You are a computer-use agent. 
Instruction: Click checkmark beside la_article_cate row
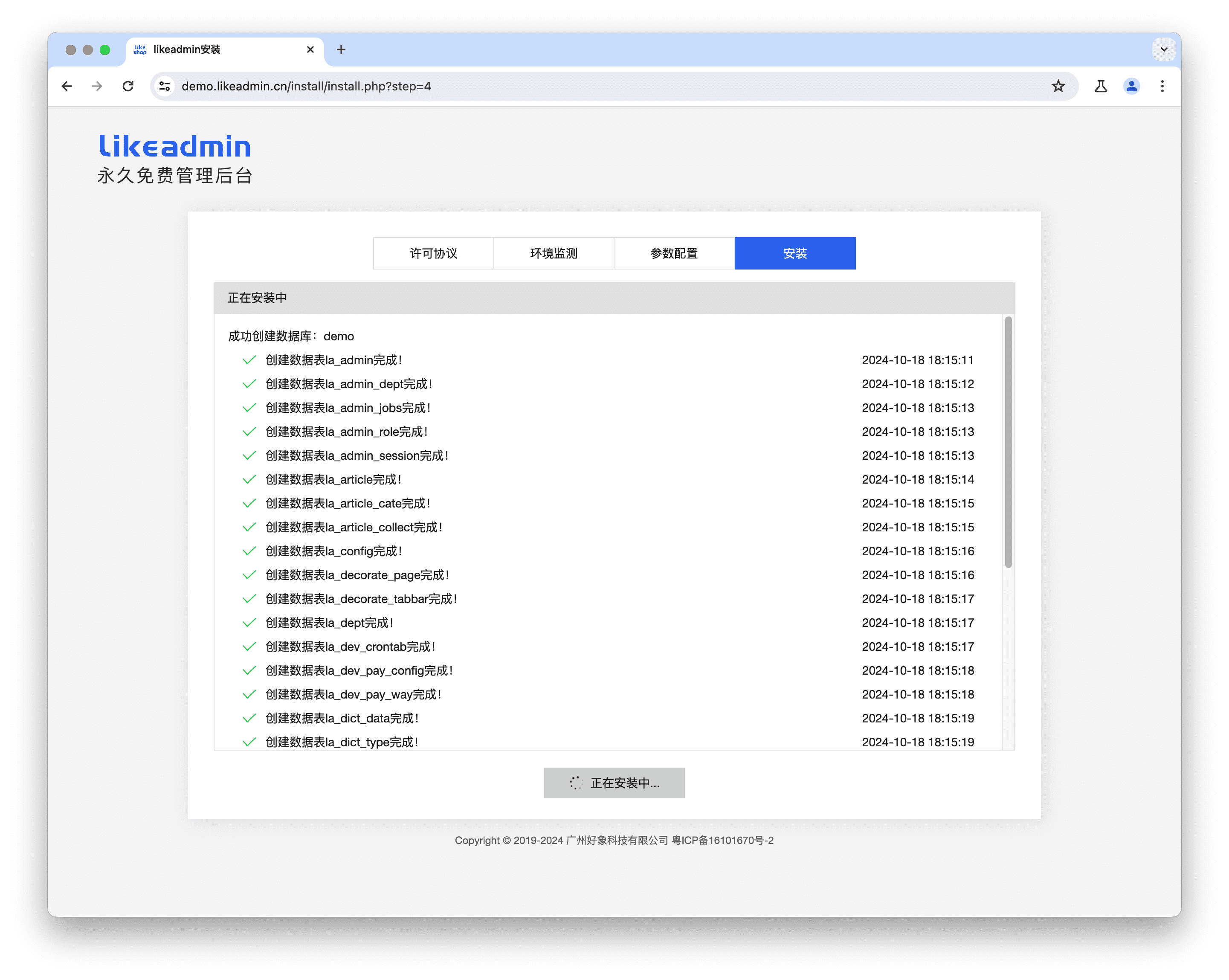(x=249, y=503)
